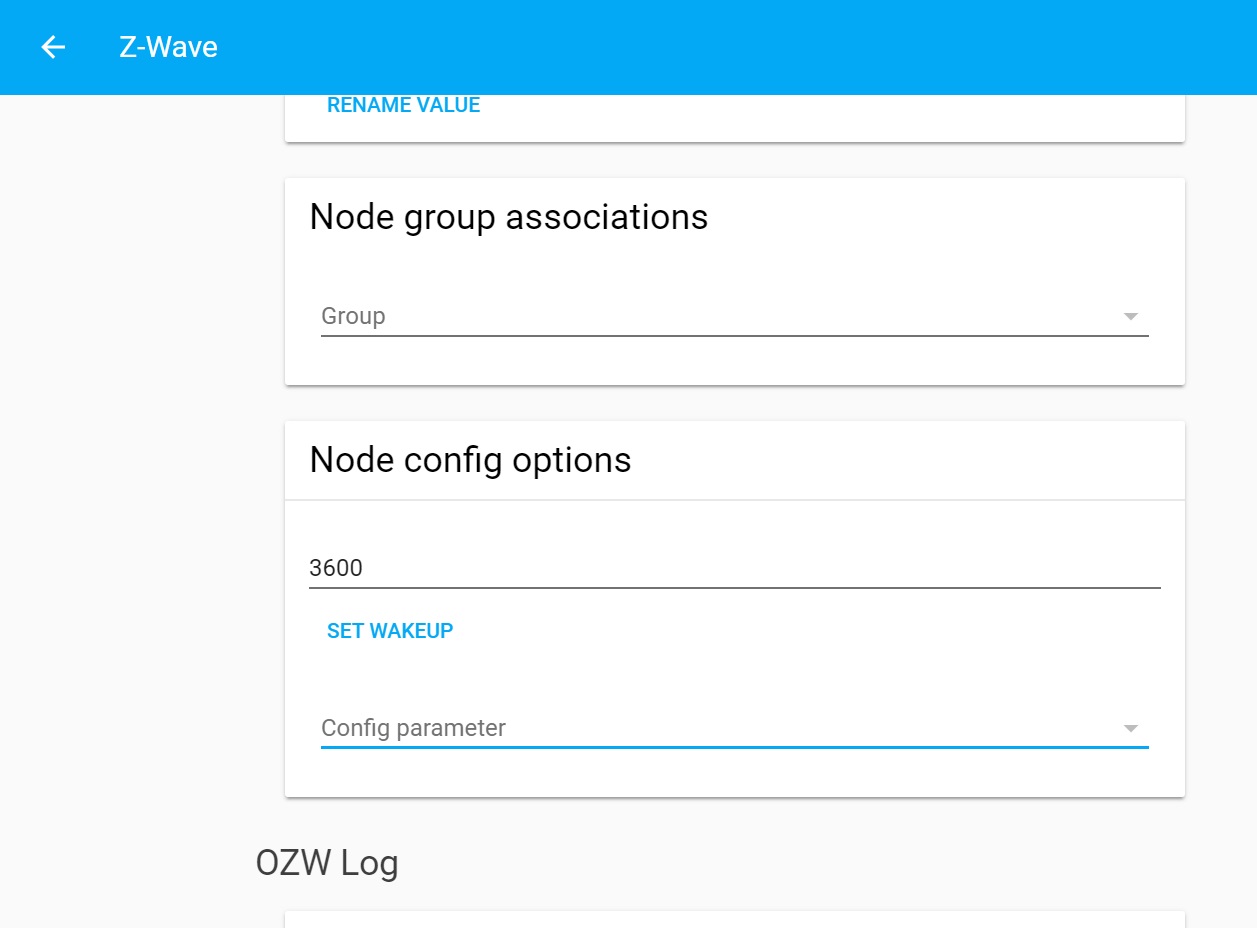1257x928 pixels.
Task: Click the Node group associations heading
Action: pos(509,217)
